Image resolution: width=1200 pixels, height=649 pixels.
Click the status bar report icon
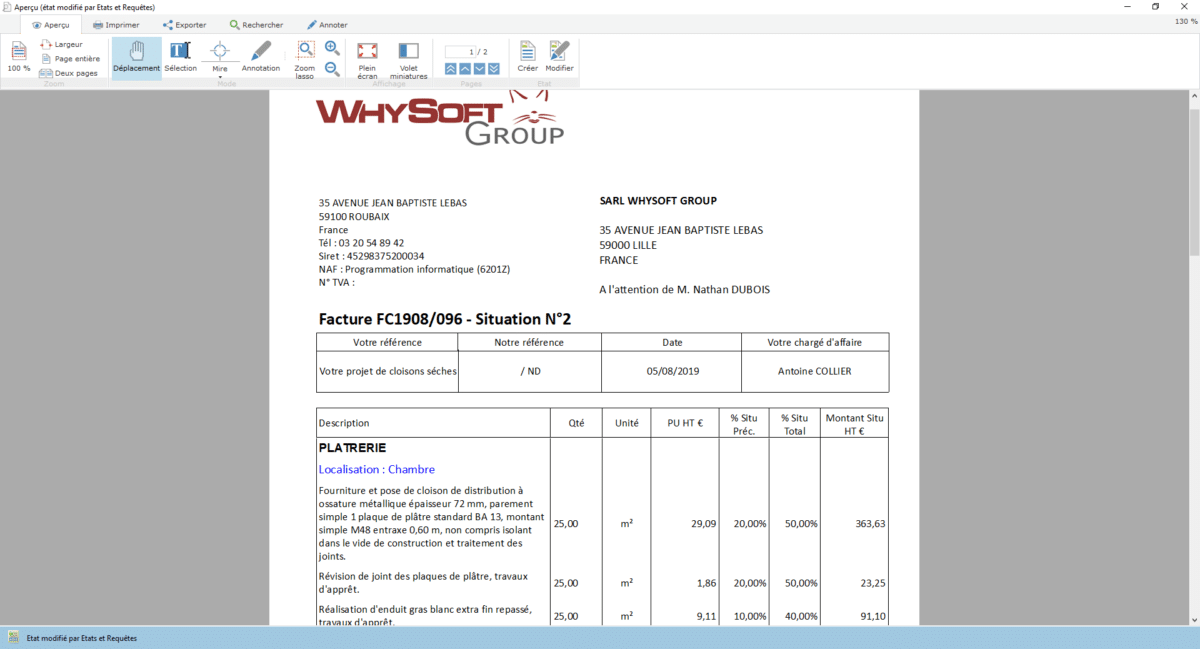coord(14,637)
